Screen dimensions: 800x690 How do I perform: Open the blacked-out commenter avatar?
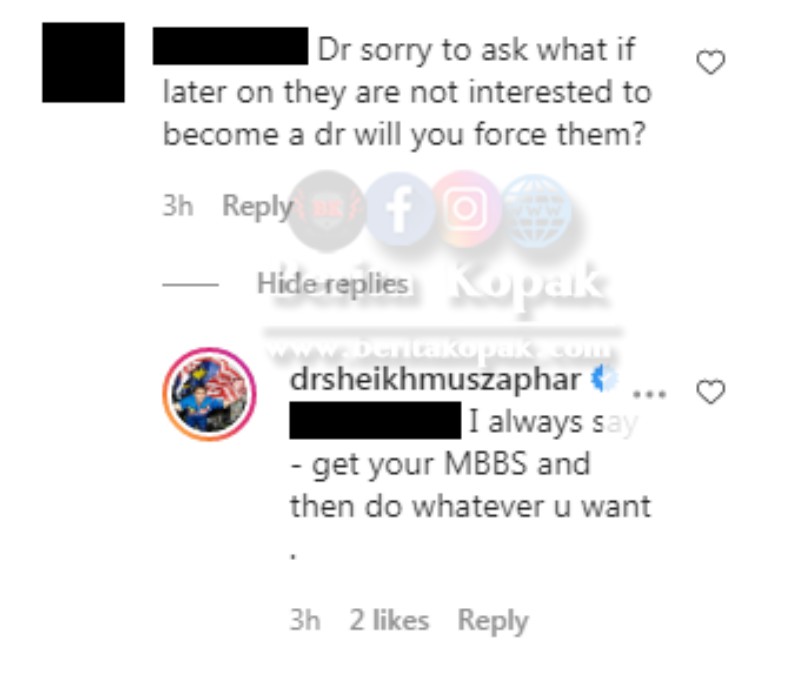point(83,62)
